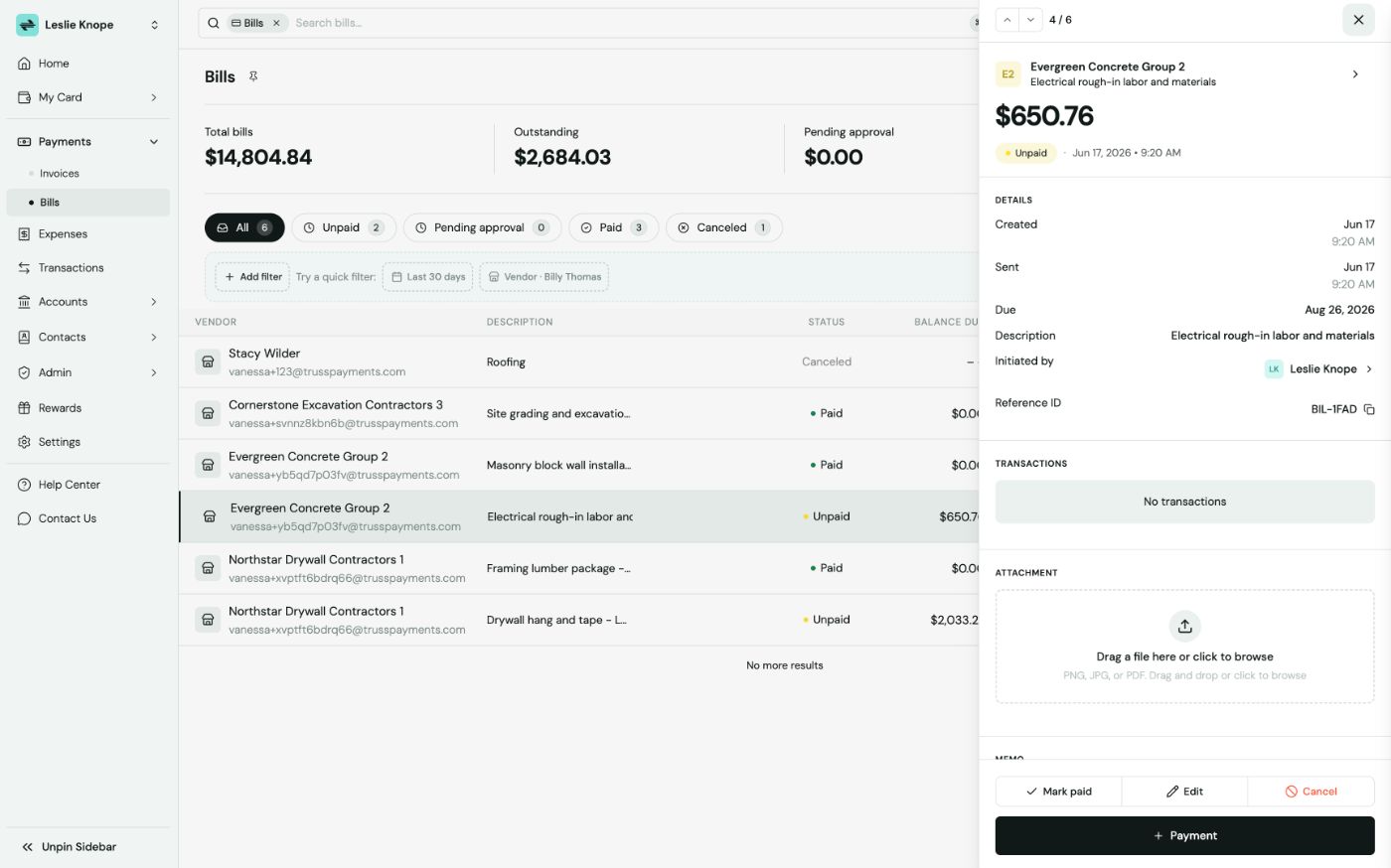Unpin the sidebar
The image size is (1391, 868).
88,847
